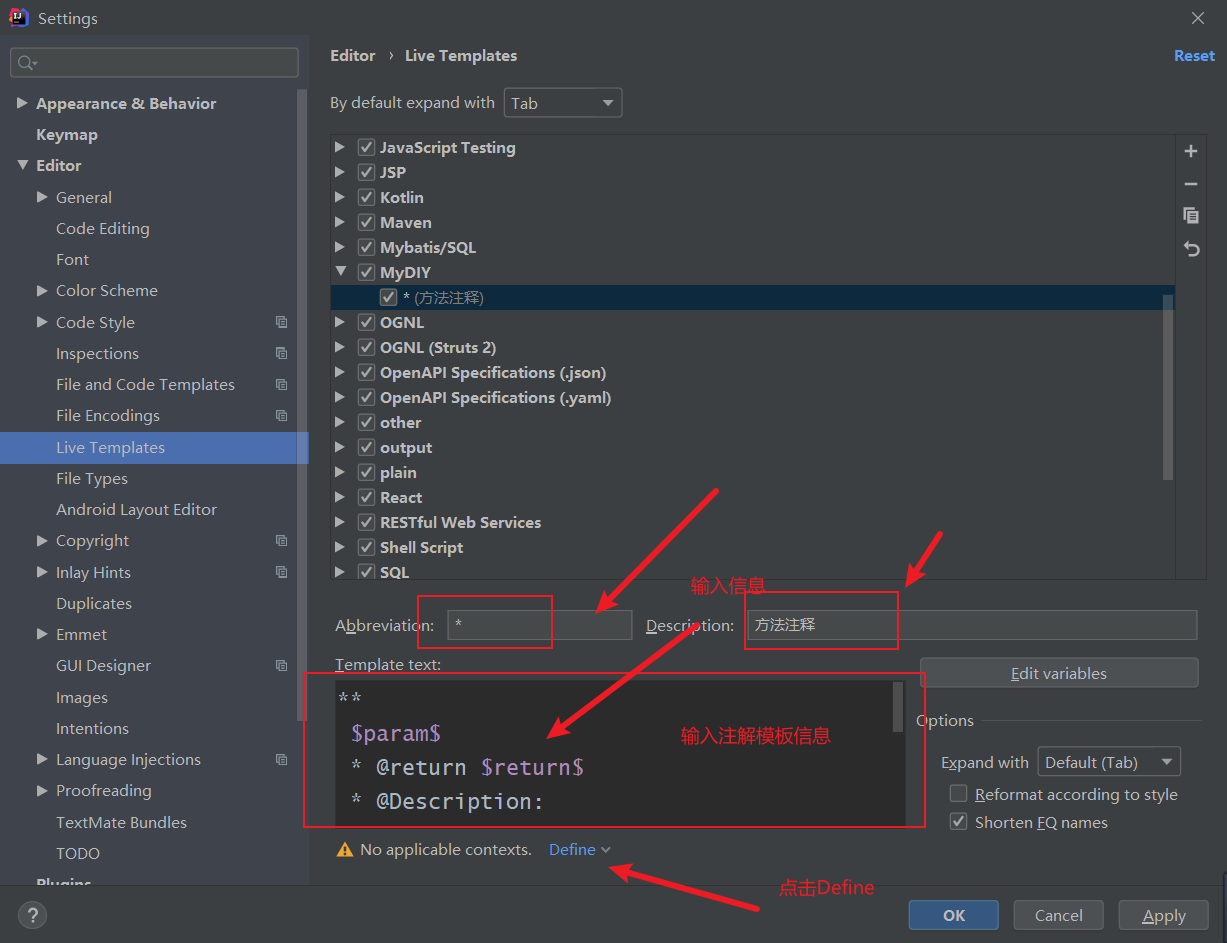Uncheck the * (方法注释) template checkbox
This screenshot has height=943, width=1227.
click(388, 297)
